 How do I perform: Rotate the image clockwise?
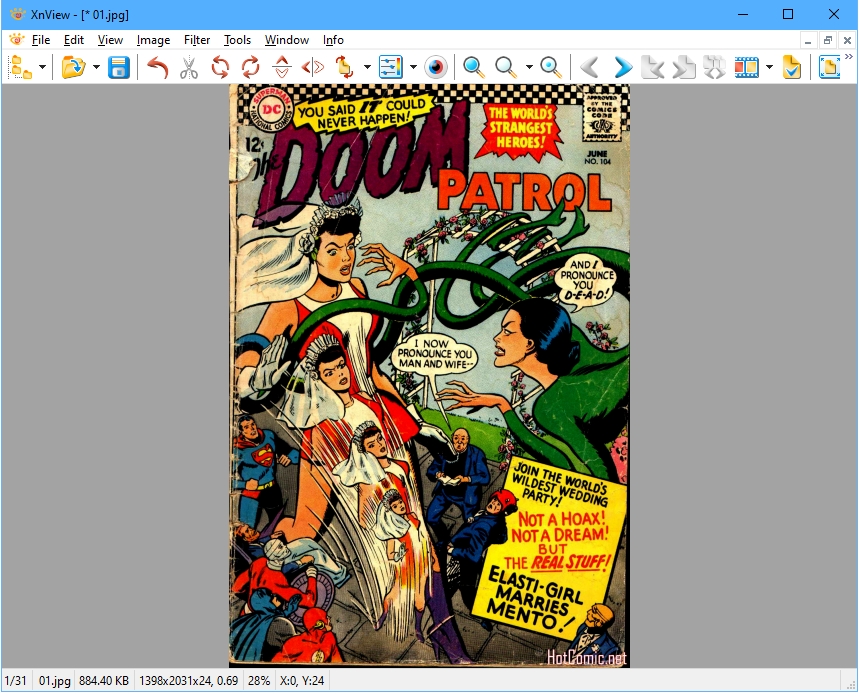click(x=251, y=67)
